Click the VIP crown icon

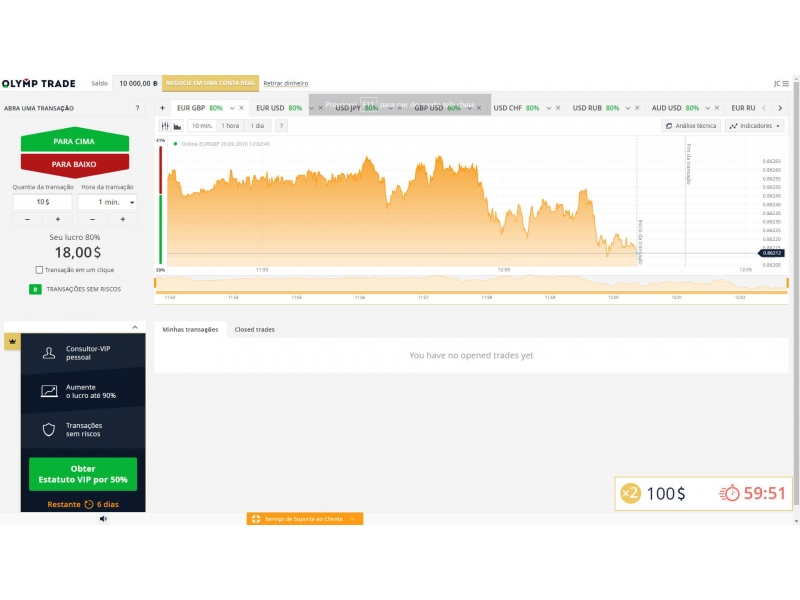(x=12, y=341)
